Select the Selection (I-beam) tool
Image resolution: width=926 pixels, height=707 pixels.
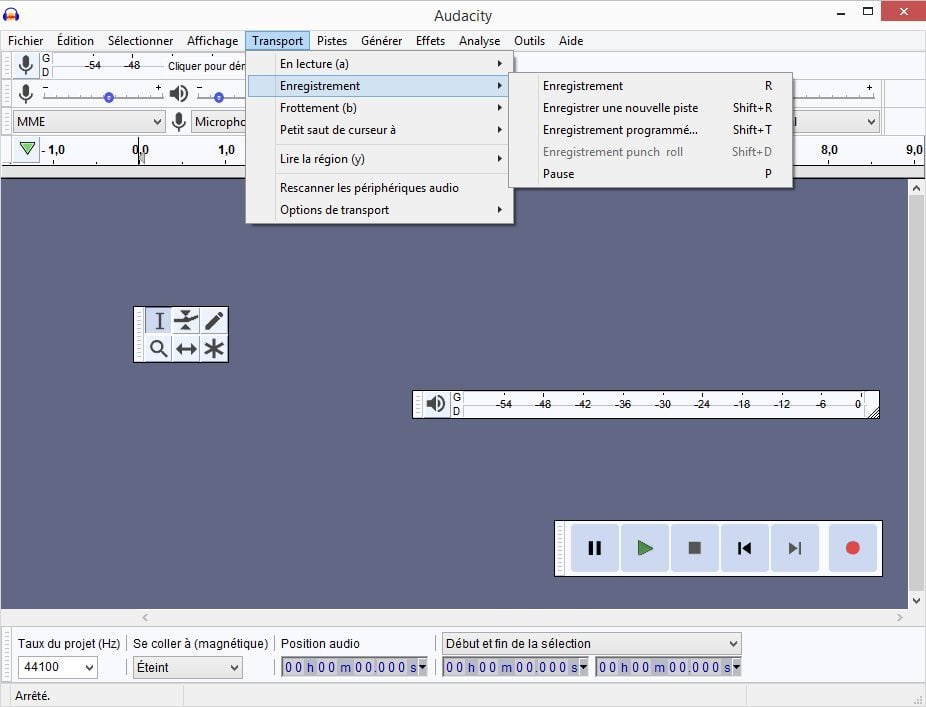(159, 321)
